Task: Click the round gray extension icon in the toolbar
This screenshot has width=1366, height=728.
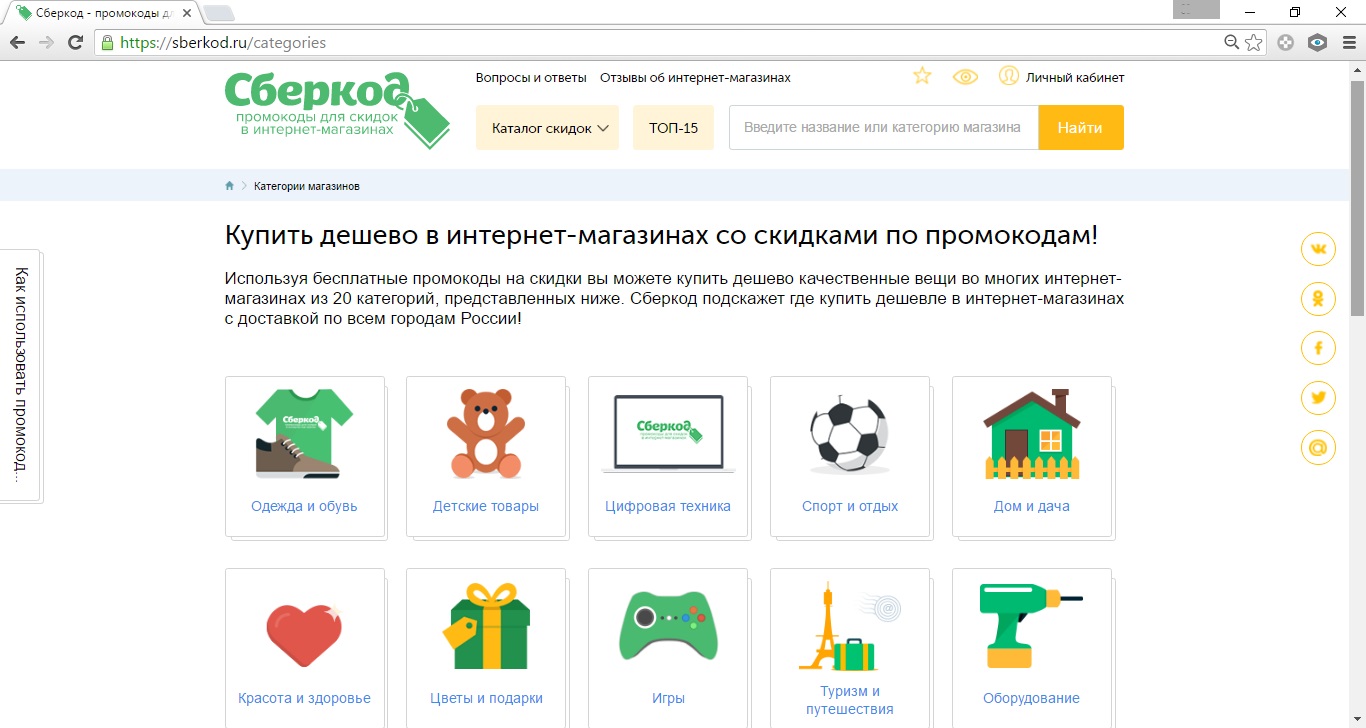Action: pos(1286,43)
